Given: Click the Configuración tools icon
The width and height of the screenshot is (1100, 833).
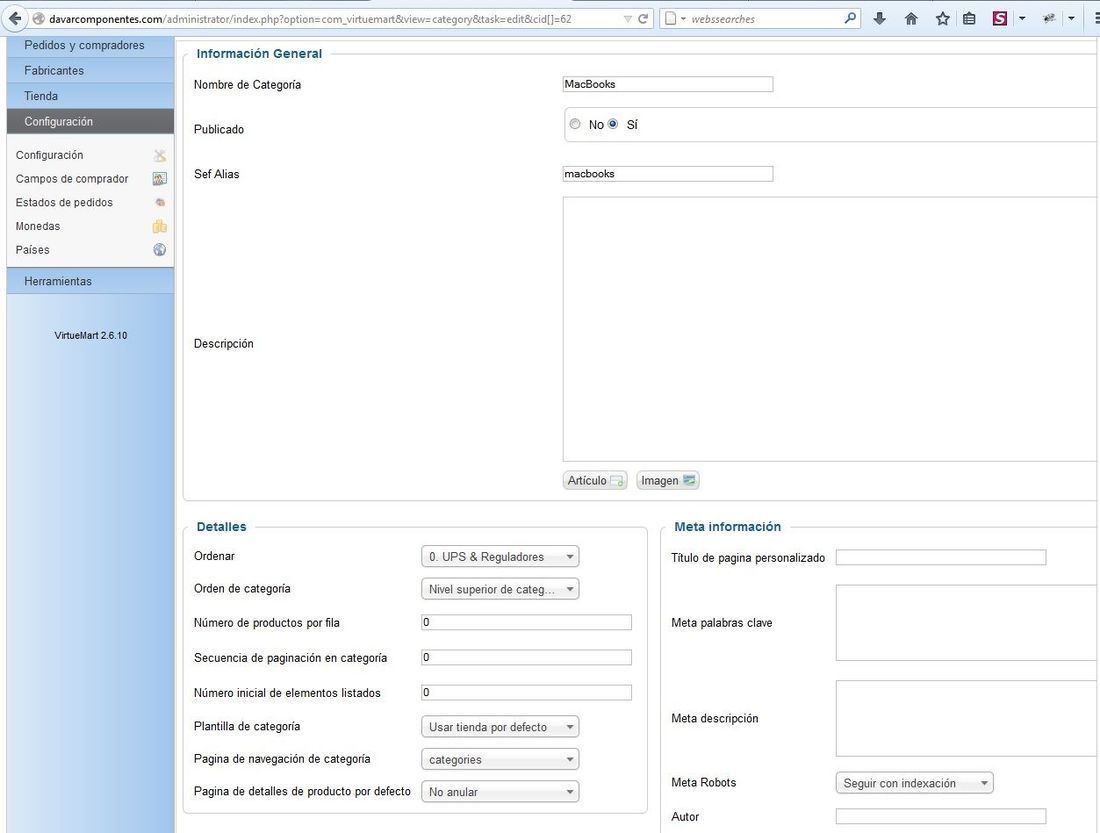Looking at the screenshot, I should tap(160, 156).
